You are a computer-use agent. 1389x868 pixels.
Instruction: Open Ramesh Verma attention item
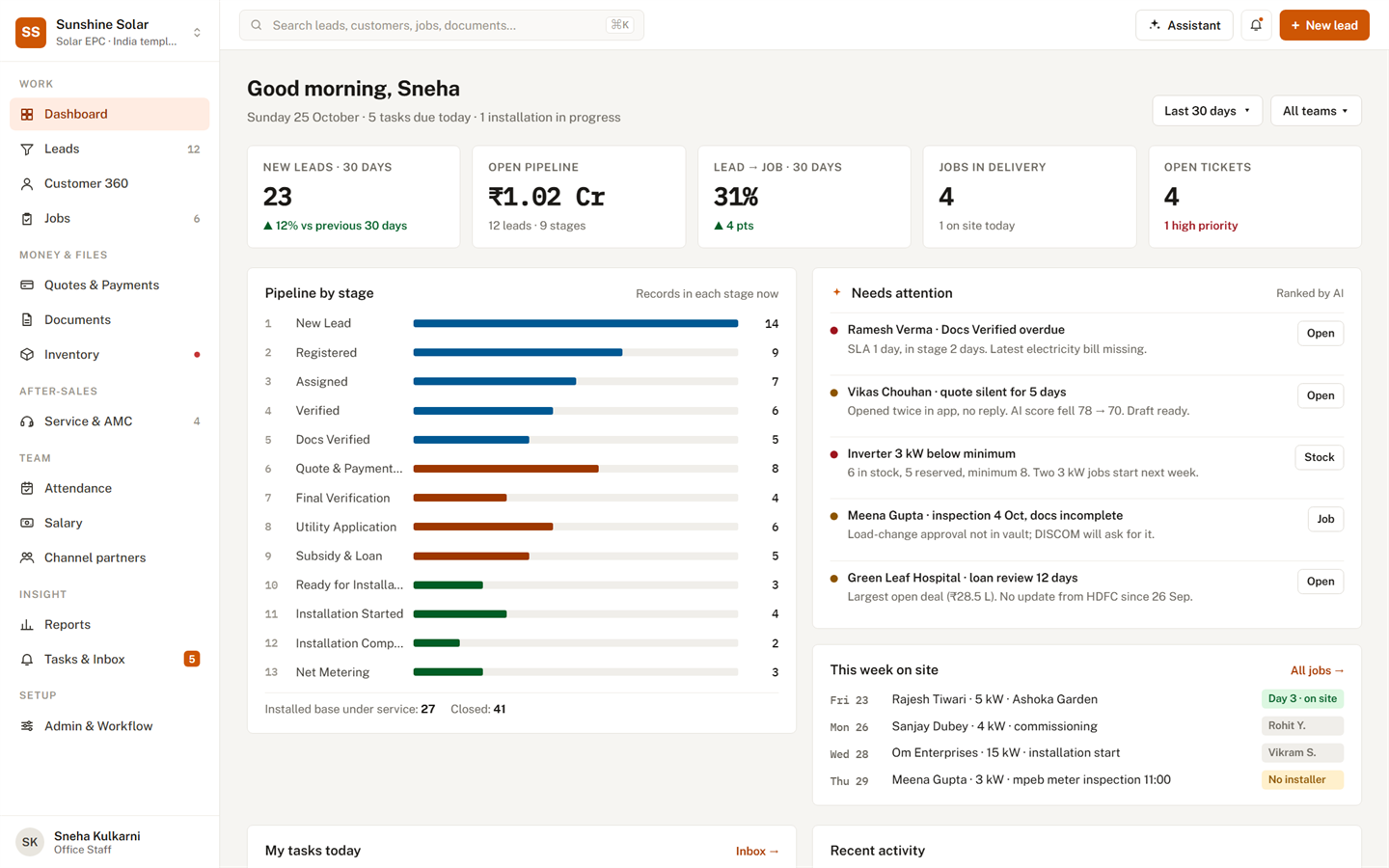coord(1320,334)
